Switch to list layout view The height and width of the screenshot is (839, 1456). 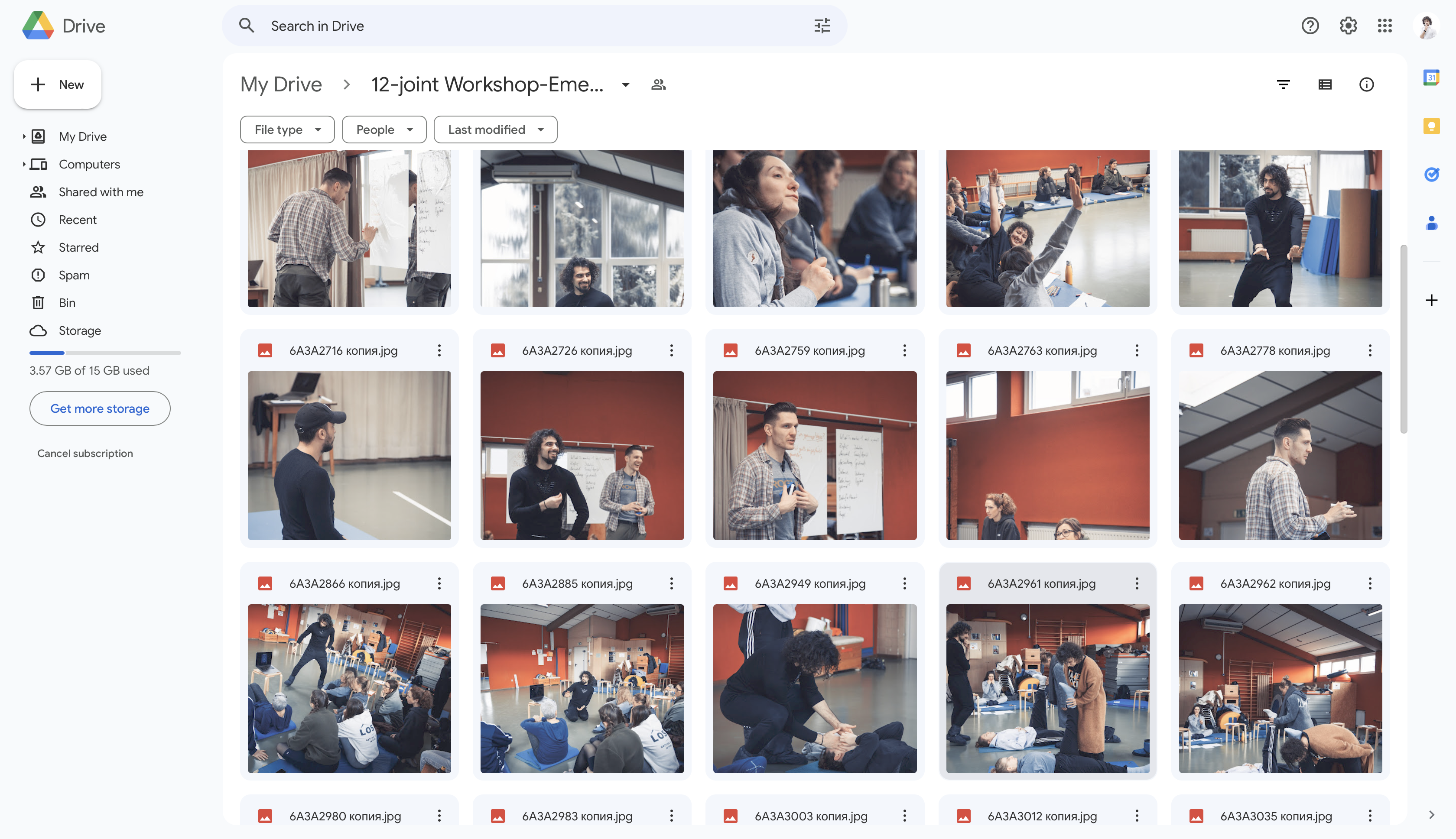coord(1325,85)
